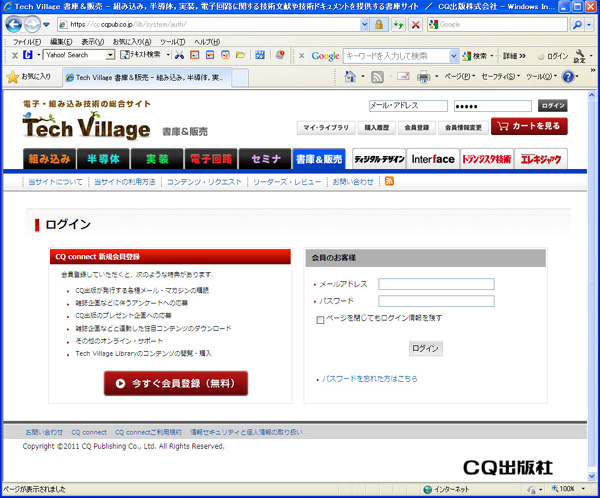600x498 pixels.
Task: Click the security lock icon in address bar
Action: 379,24
